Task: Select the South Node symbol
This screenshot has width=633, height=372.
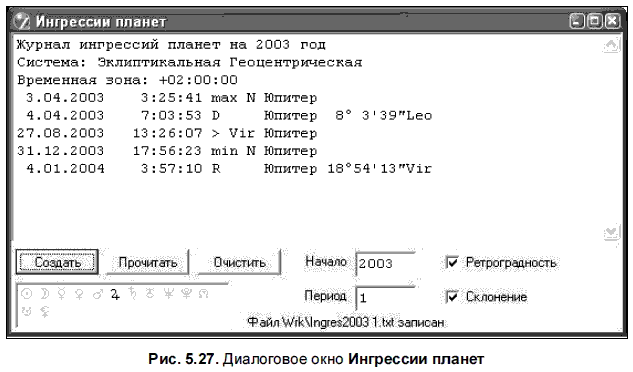Action: tap(27, 311)
